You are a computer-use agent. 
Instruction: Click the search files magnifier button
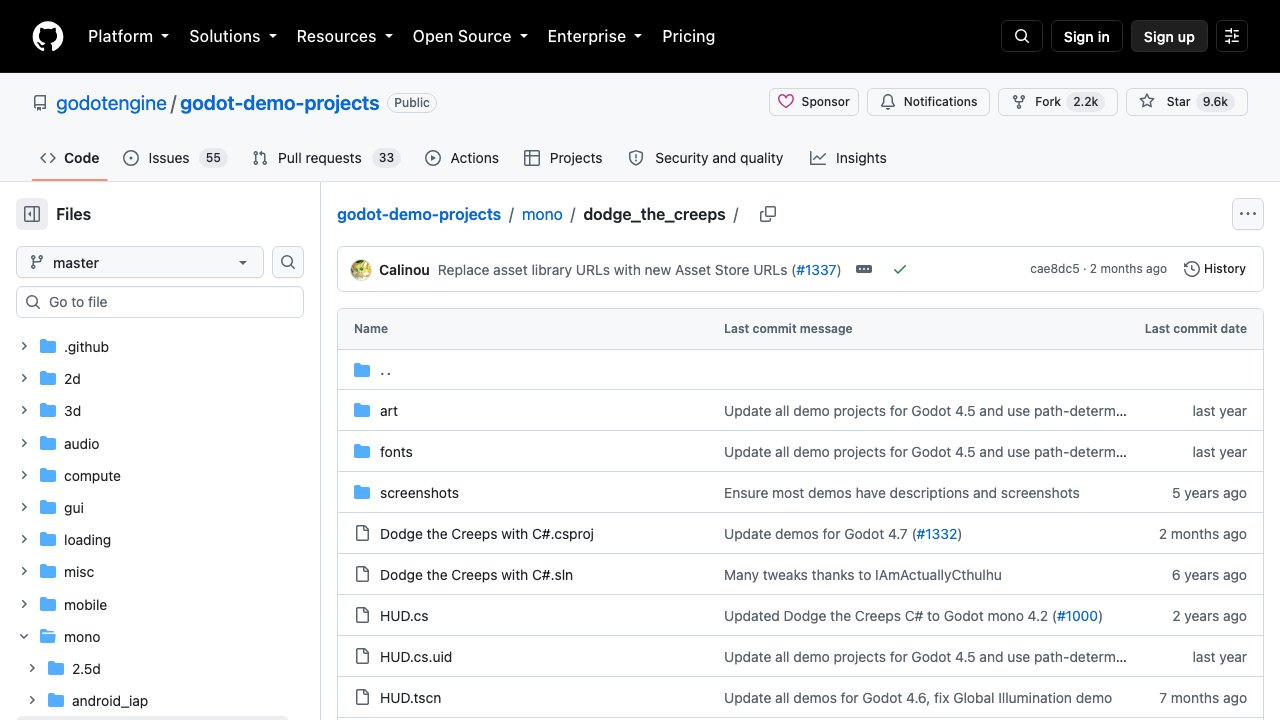tap(288, 262)
